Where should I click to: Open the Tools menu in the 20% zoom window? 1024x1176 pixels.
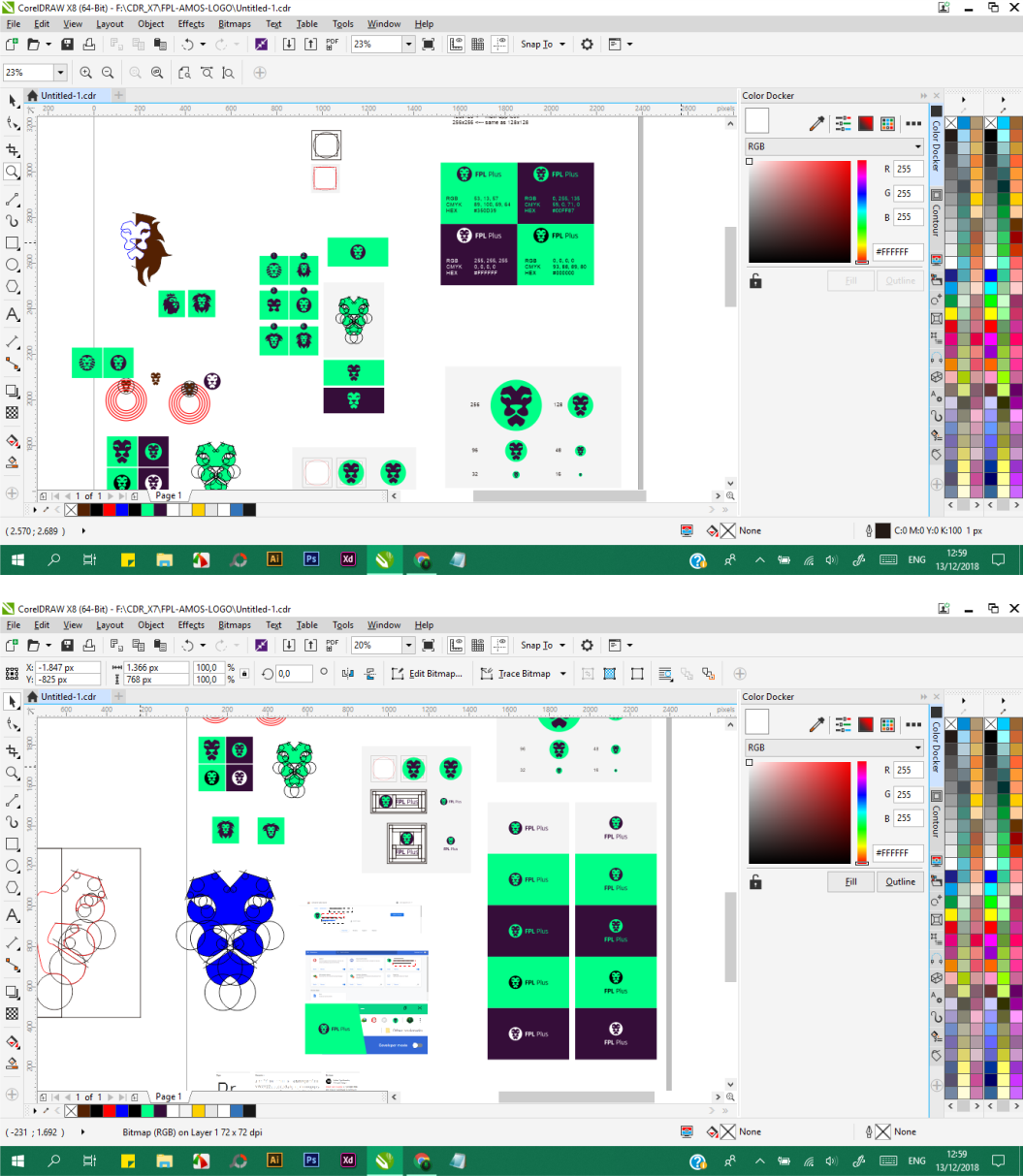(x=342, y=625)
